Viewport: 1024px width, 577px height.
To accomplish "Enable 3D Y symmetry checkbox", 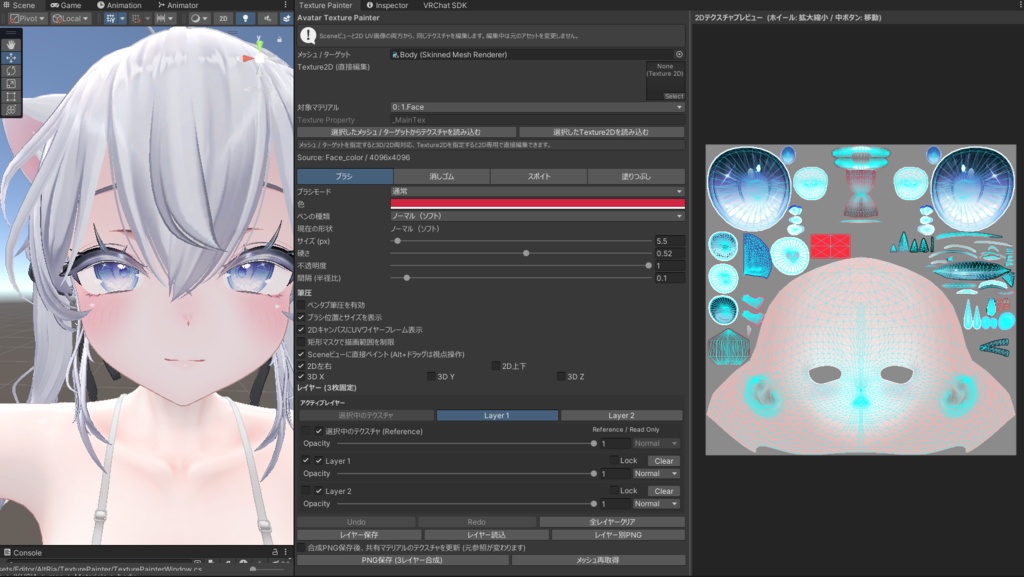I will coord(431,377).
